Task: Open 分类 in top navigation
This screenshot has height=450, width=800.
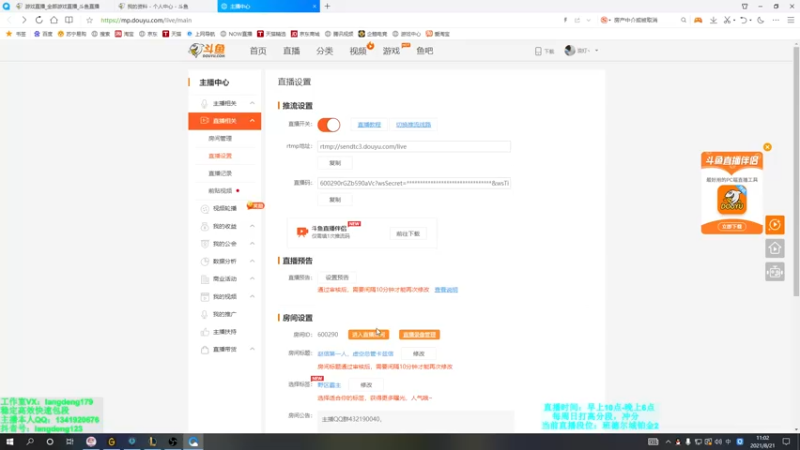Action: pos(324,51)
